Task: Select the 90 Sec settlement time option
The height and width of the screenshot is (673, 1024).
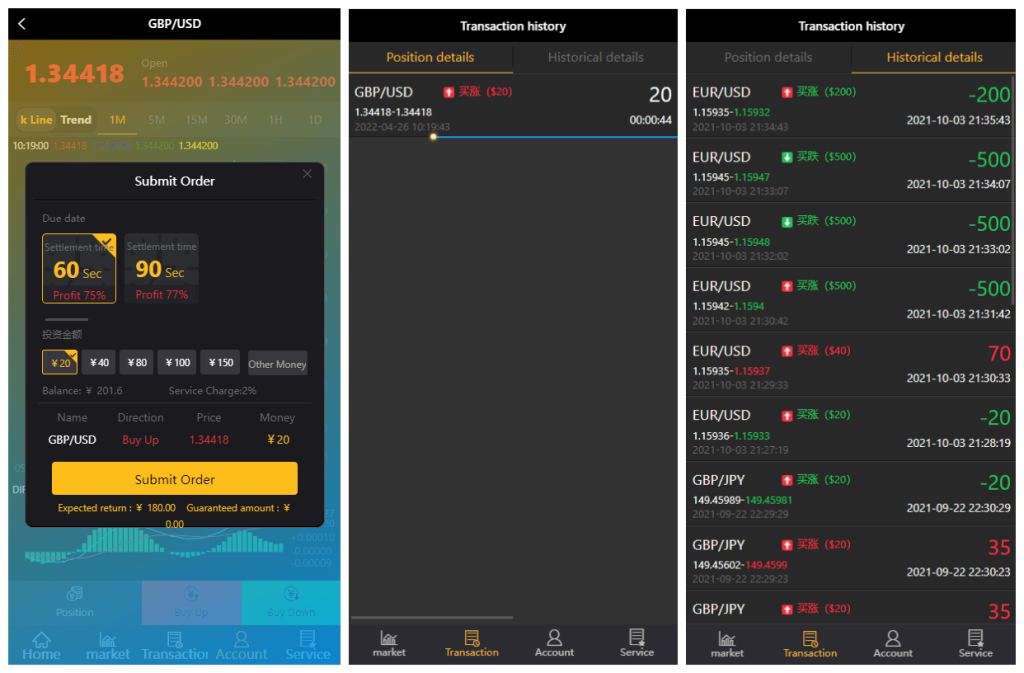Action: [161, 269]
